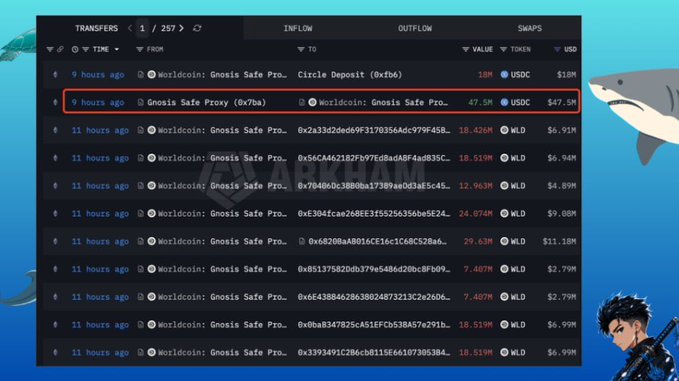Open the TRANSFERS tab
Screen dimensions: 679x381
pyautogui.click(x=96, y=28)
